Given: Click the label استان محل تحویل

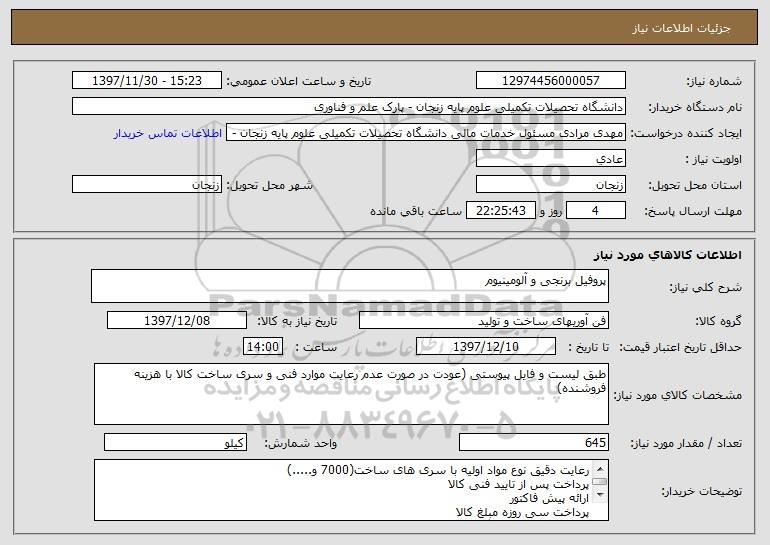Looking at the screenshot, I should click(x=695, y=186).
